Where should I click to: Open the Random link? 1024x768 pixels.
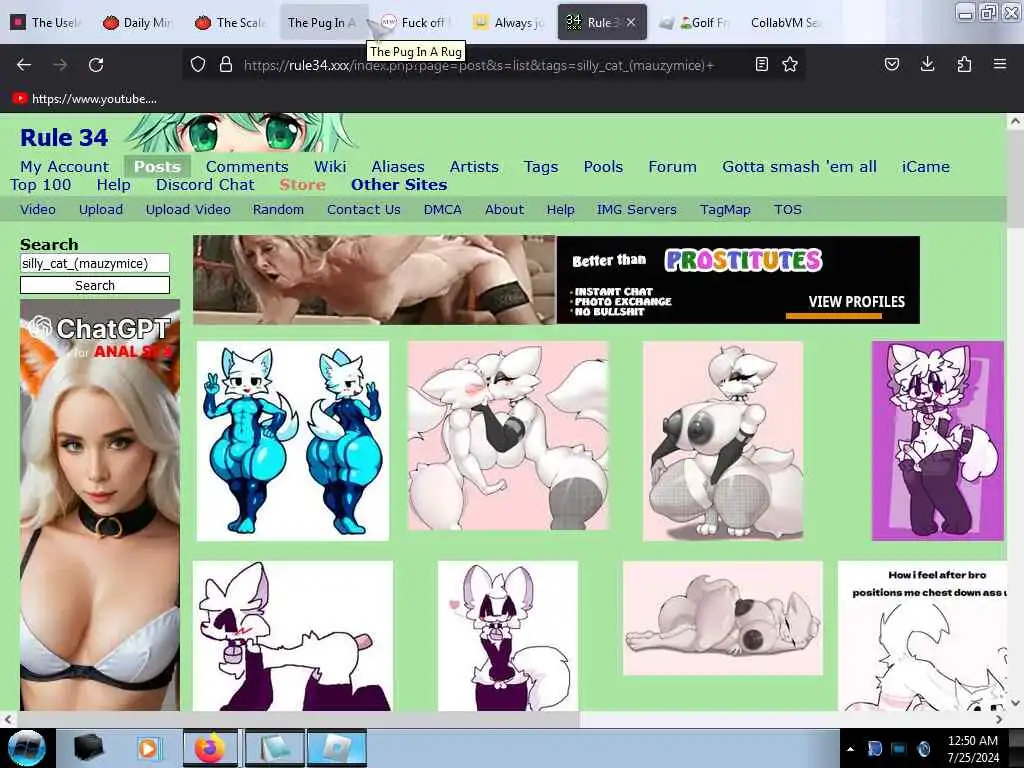click(278, 210)
